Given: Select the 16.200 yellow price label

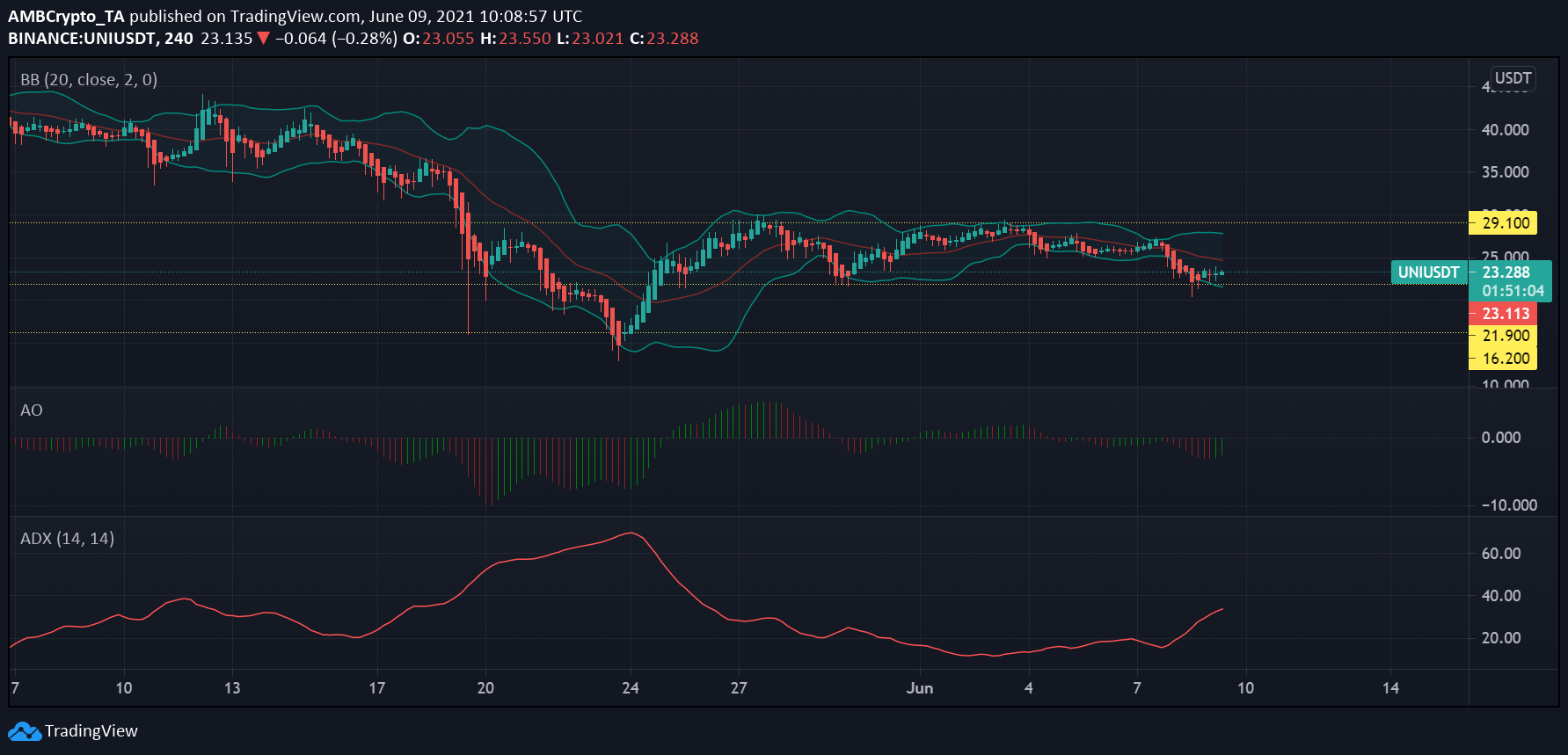Looking at the screenshot, I should (1503, 359).
